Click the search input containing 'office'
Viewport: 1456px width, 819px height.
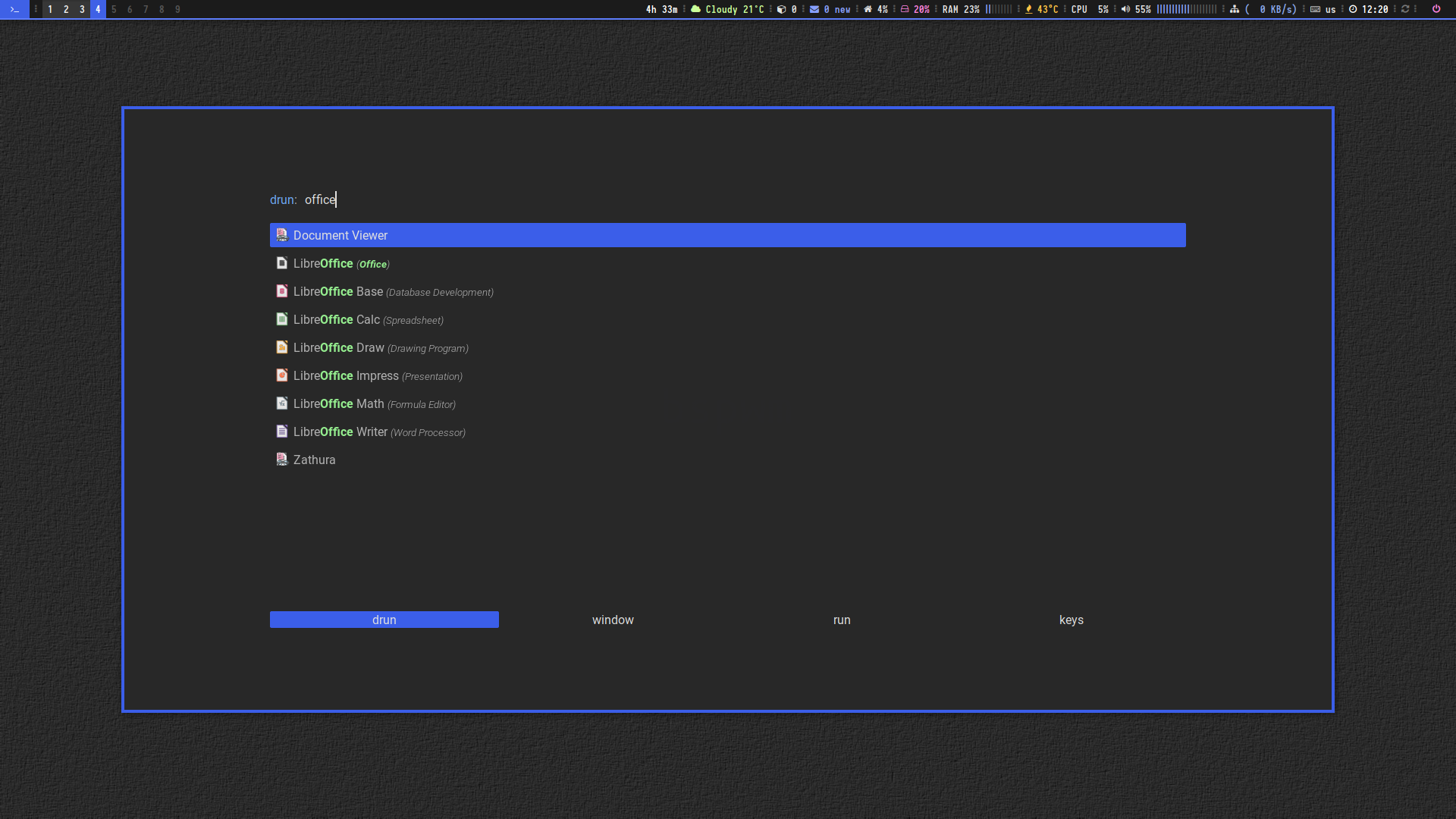(745, 199)
